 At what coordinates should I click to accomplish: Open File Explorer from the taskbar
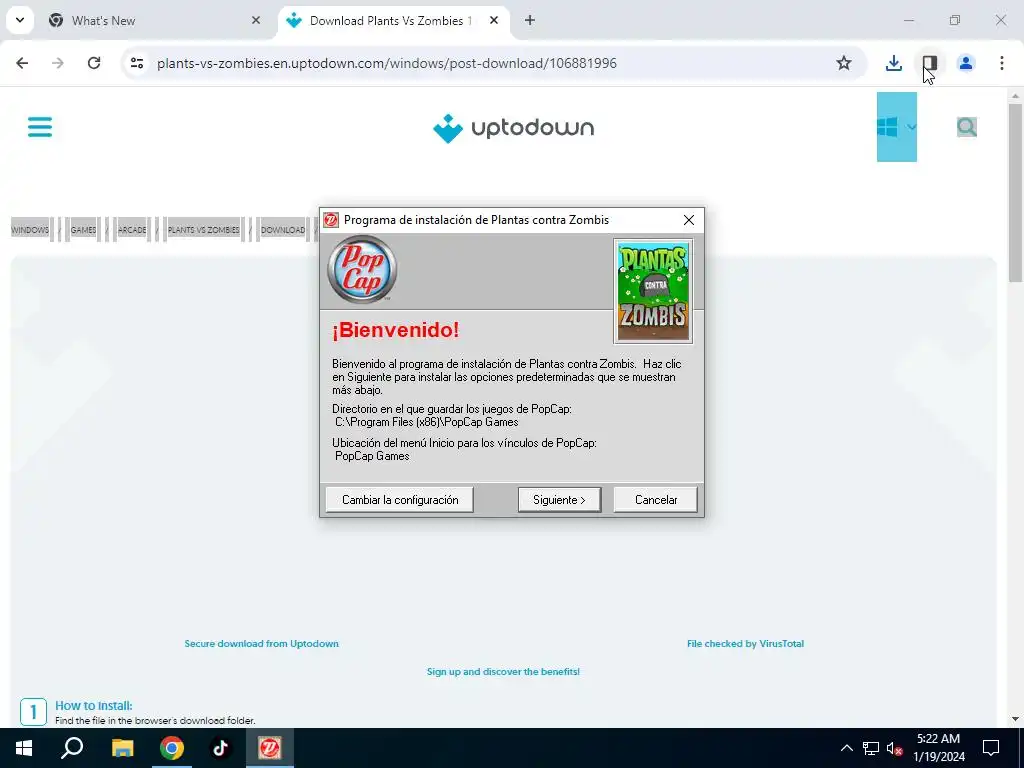point(122,748)
